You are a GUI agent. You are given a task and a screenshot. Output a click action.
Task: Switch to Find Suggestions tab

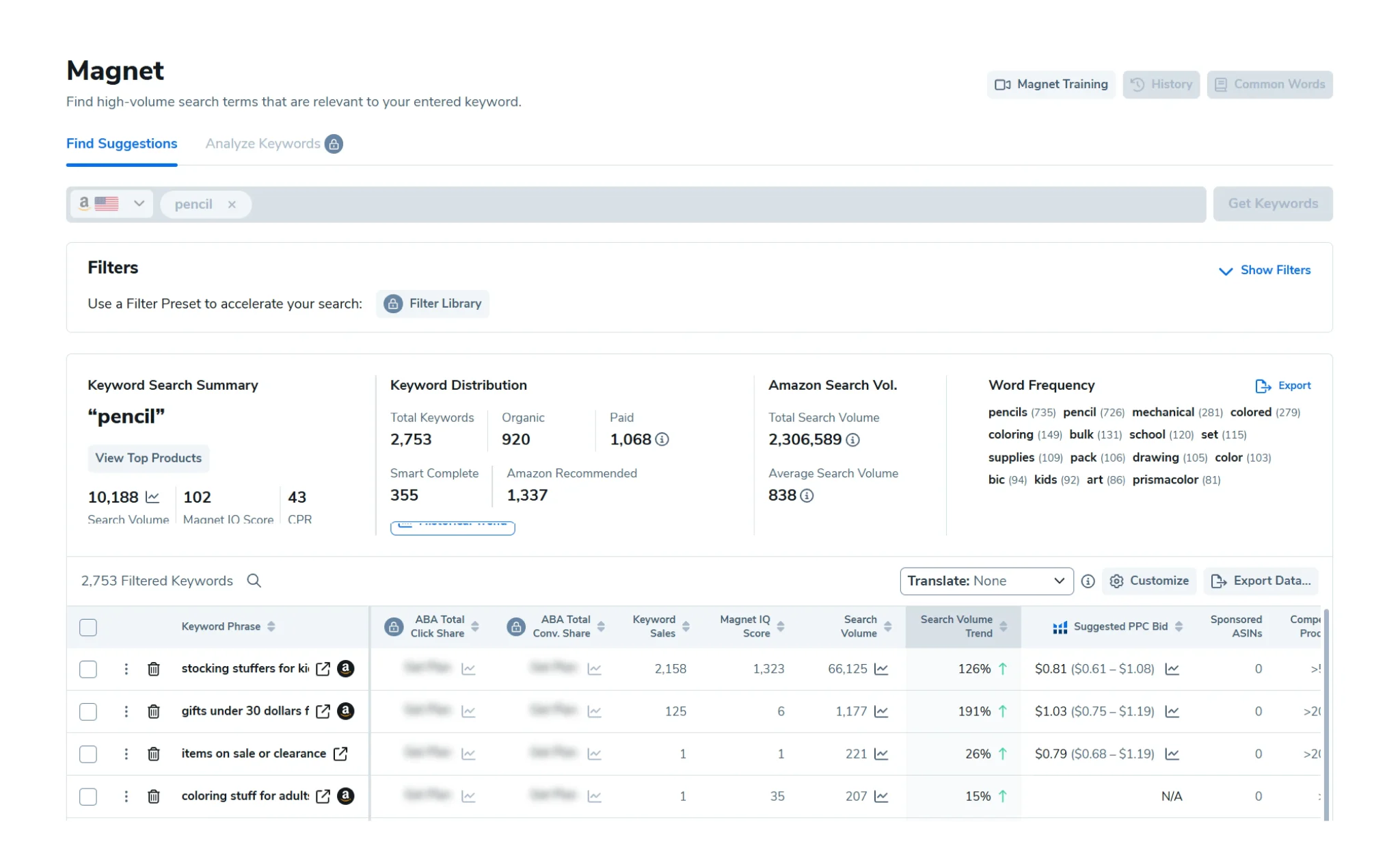(x=122, y=144)
